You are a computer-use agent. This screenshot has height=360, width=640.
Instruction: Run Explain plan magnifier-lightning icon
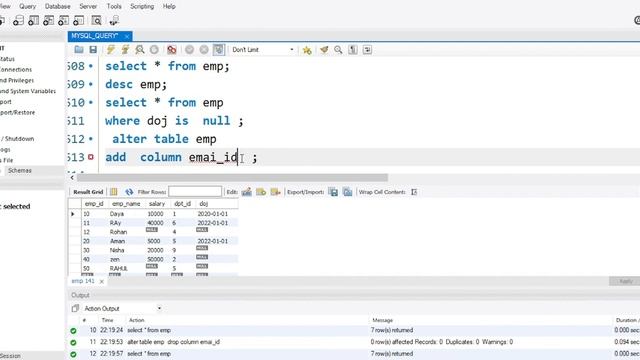tap(140, 50)
